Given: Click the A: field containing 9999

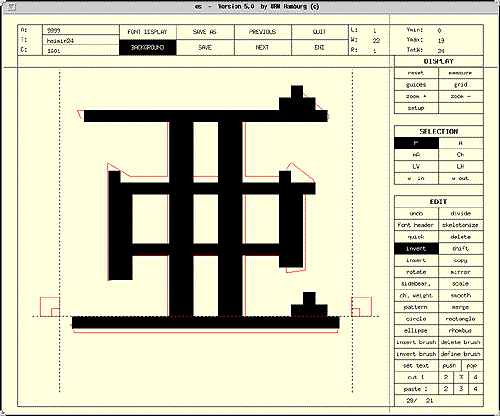Looking at the screenshot, I should click(x=81, y=30).
